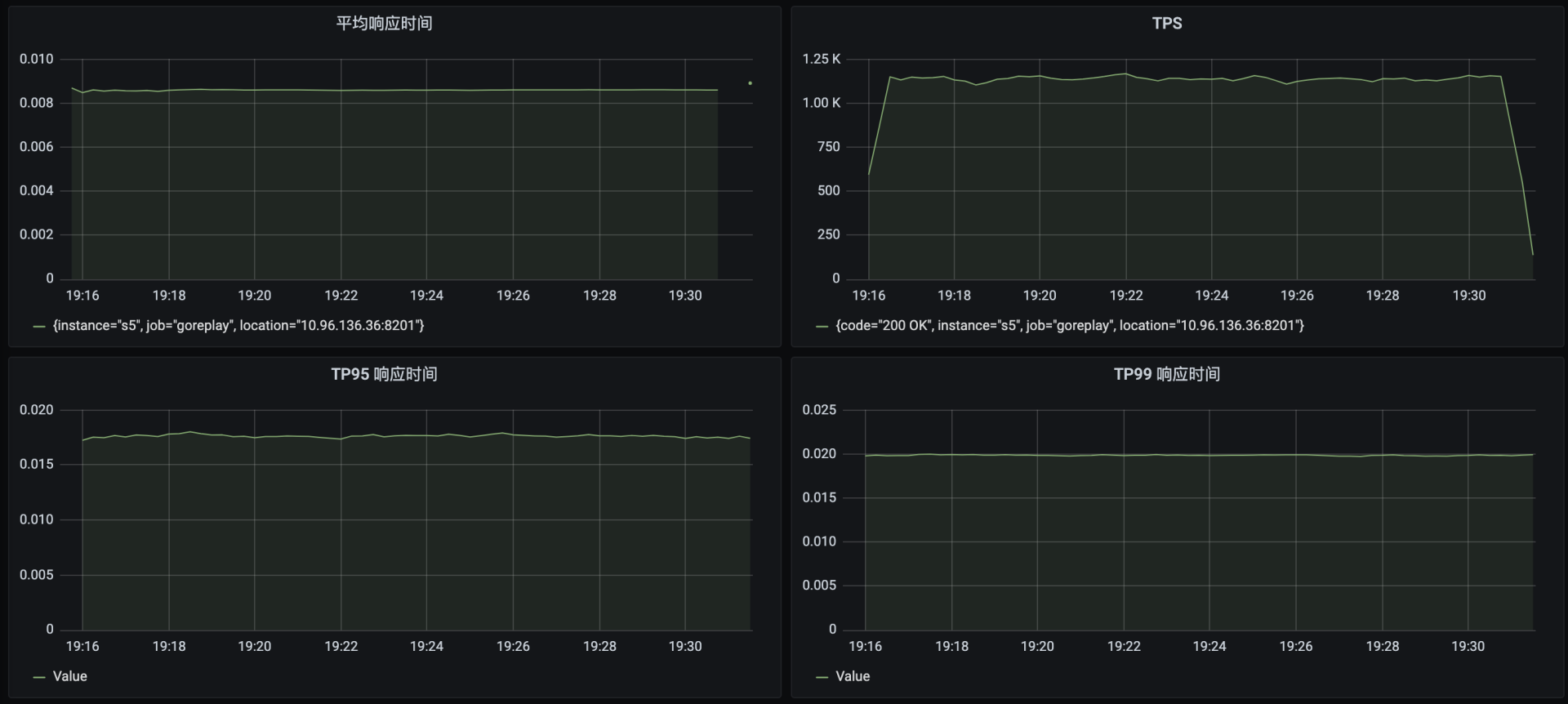Viewport: 1568px width, 704px height.
Task: Click the 19:16 x-axis label in 平均响应时间 panel
Action: pos(82,296)
